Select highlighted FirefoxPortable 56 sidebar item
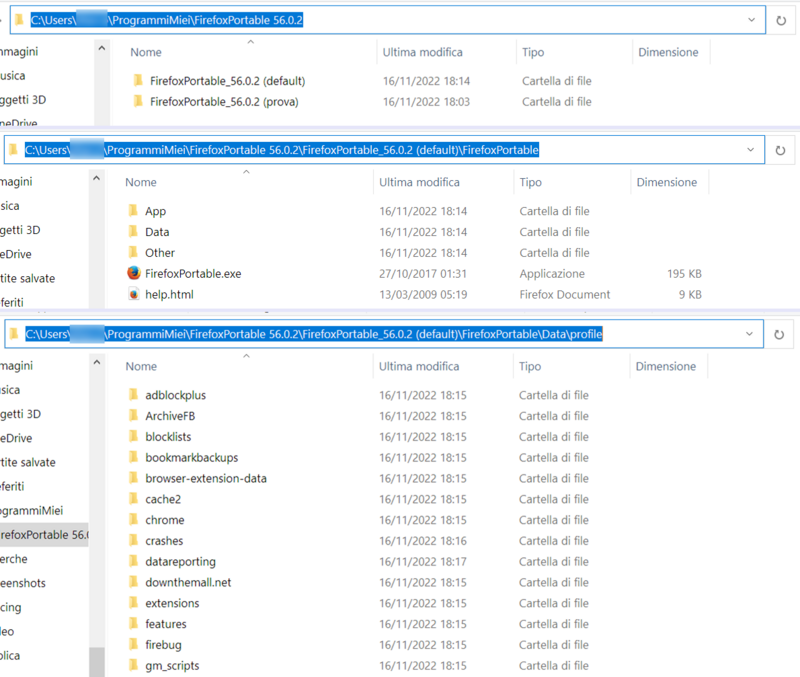 click(x=44, y=535)
